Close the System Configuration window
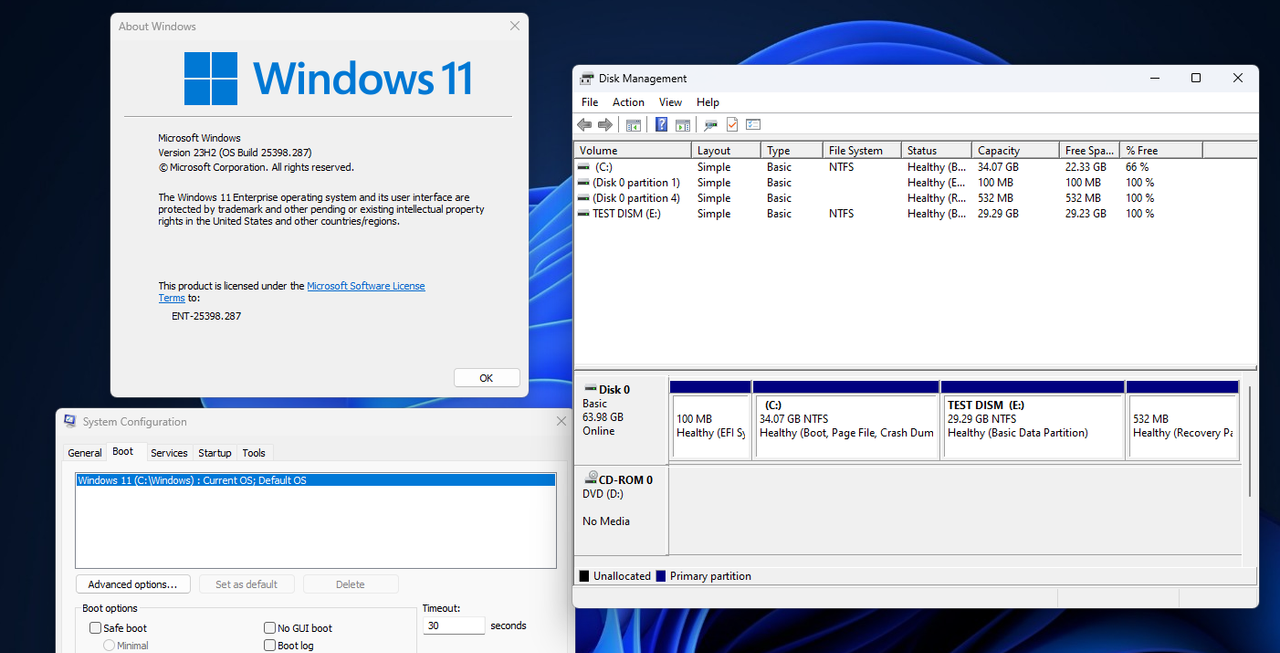The height and width of the screenshot is (653, 1280). (x=561, y=421)
